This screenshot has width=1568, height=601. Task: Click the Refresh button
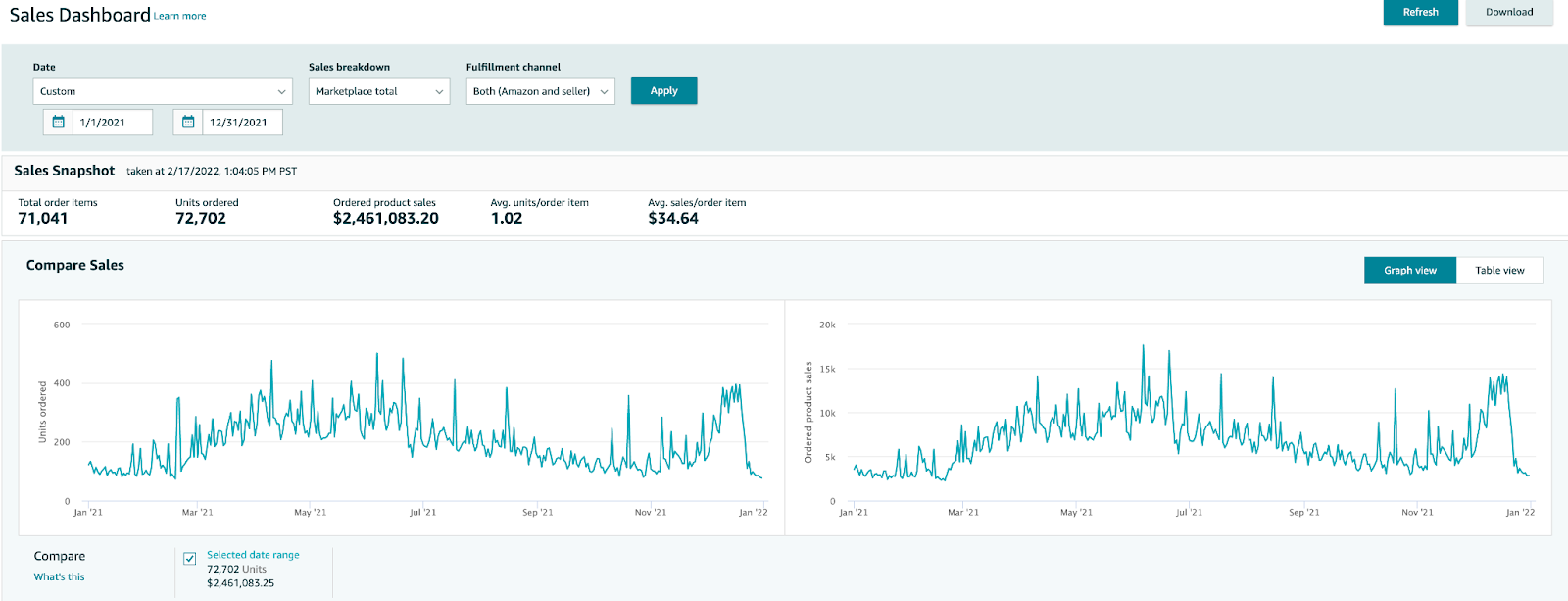pos(1420,12)
